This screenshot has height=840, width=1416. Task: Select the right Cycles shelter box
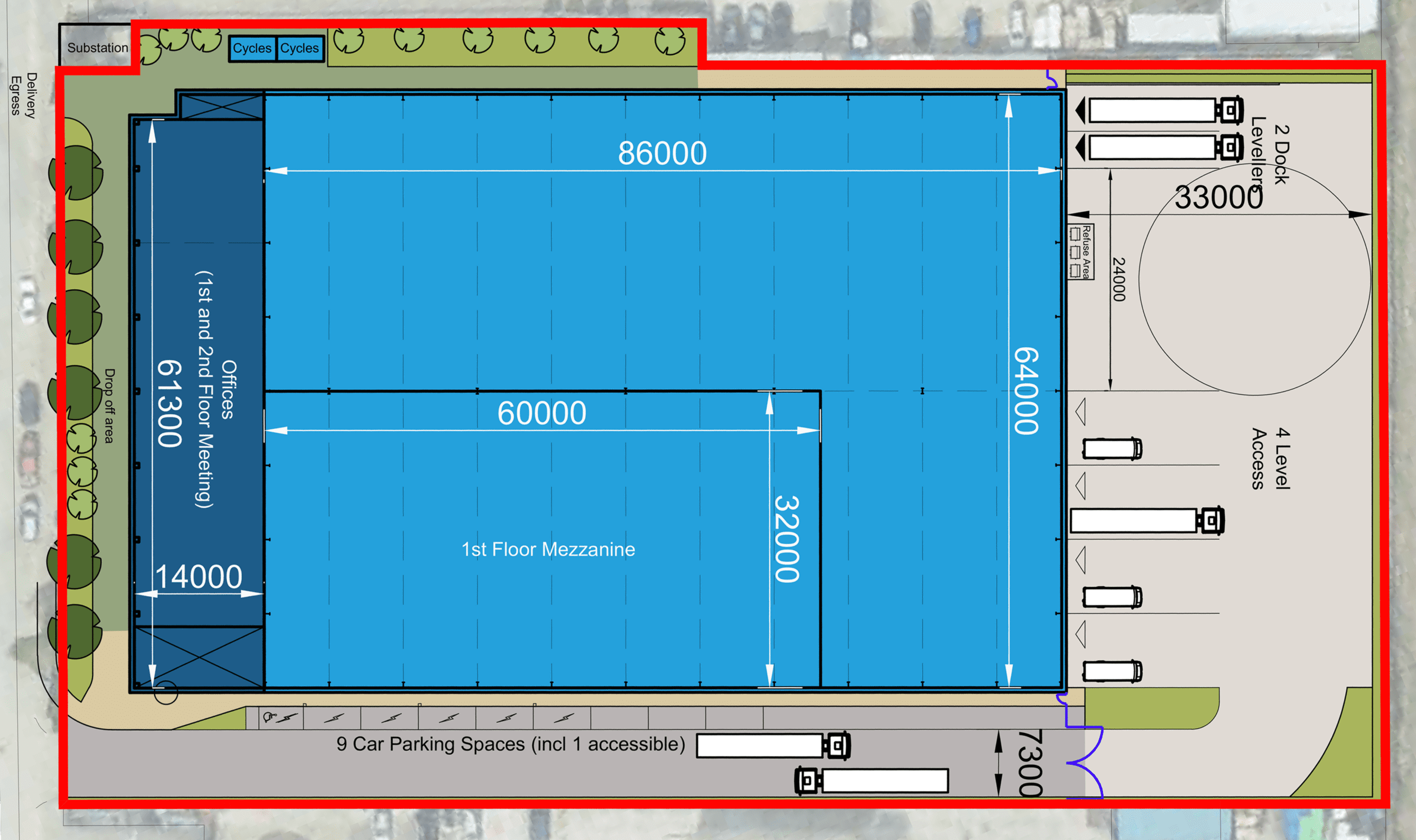[299, 49]
